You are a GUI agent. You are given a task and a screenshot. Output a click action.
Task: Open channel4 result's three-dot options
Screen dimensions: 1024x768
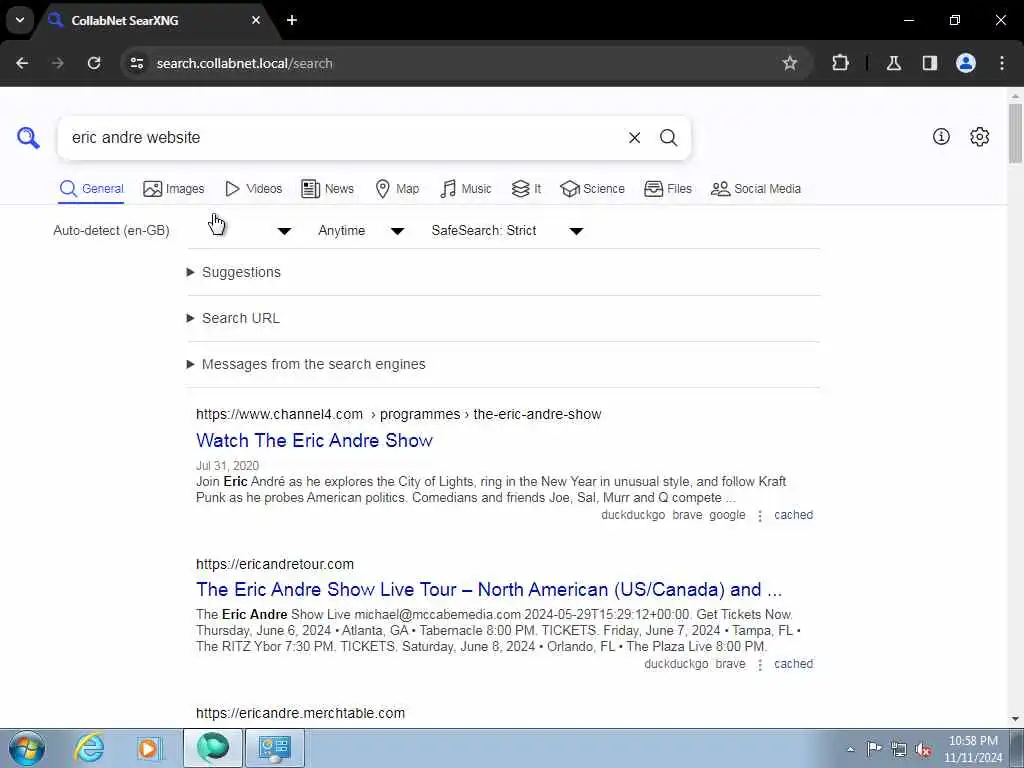coord(760,516)
